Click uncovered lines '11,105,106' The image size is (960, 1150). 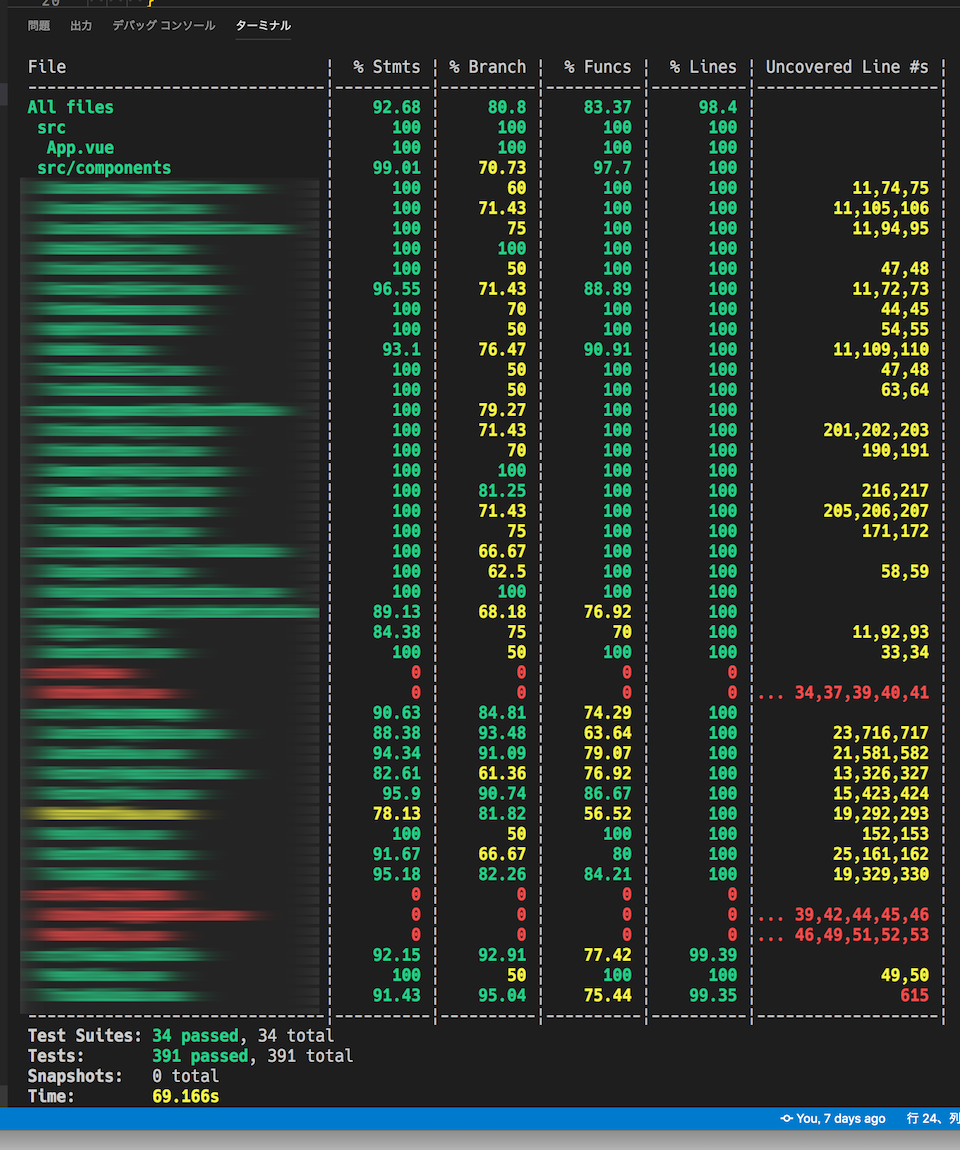pos(881,208)
